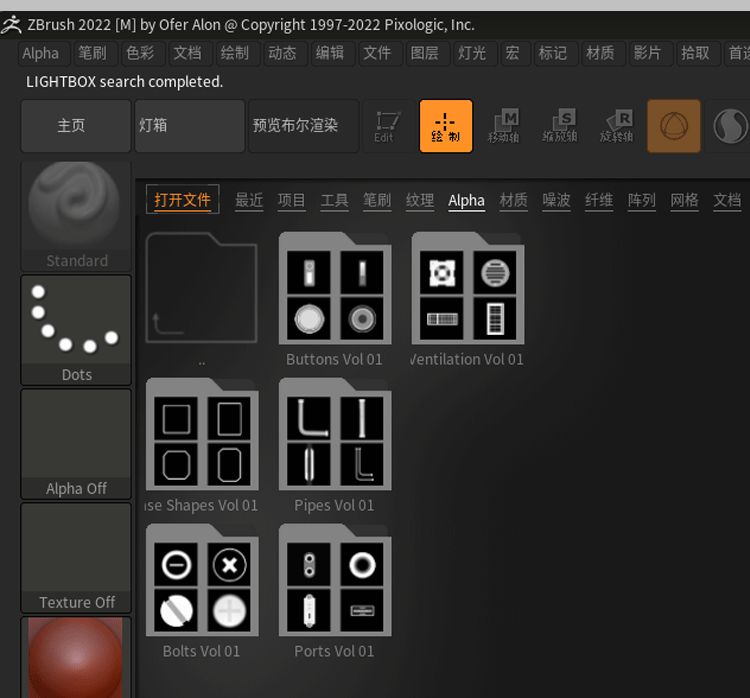Toggle the orange 绘制 draw mode button
750x698 pixels.
pyautogui.click(x=446, y=126)
